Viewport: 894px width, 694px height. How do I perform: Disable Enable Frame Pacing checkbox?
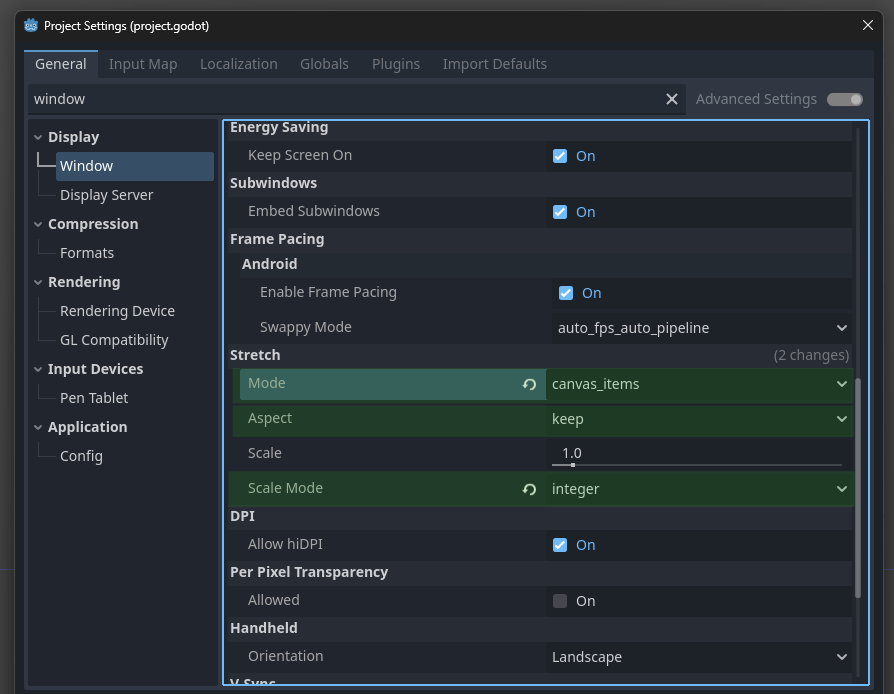pos(566,293)
